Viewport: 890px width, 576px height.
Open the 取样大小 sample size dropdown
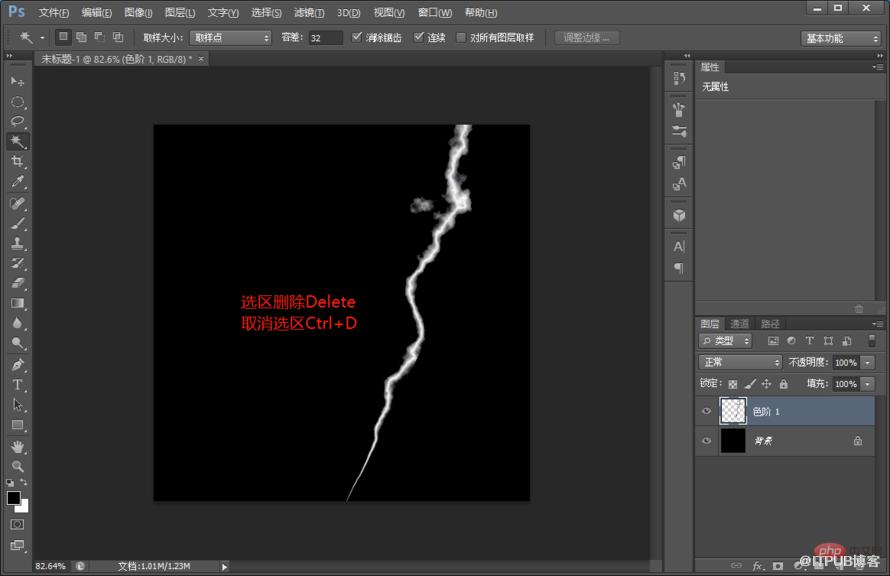click(x=230, y=38)
